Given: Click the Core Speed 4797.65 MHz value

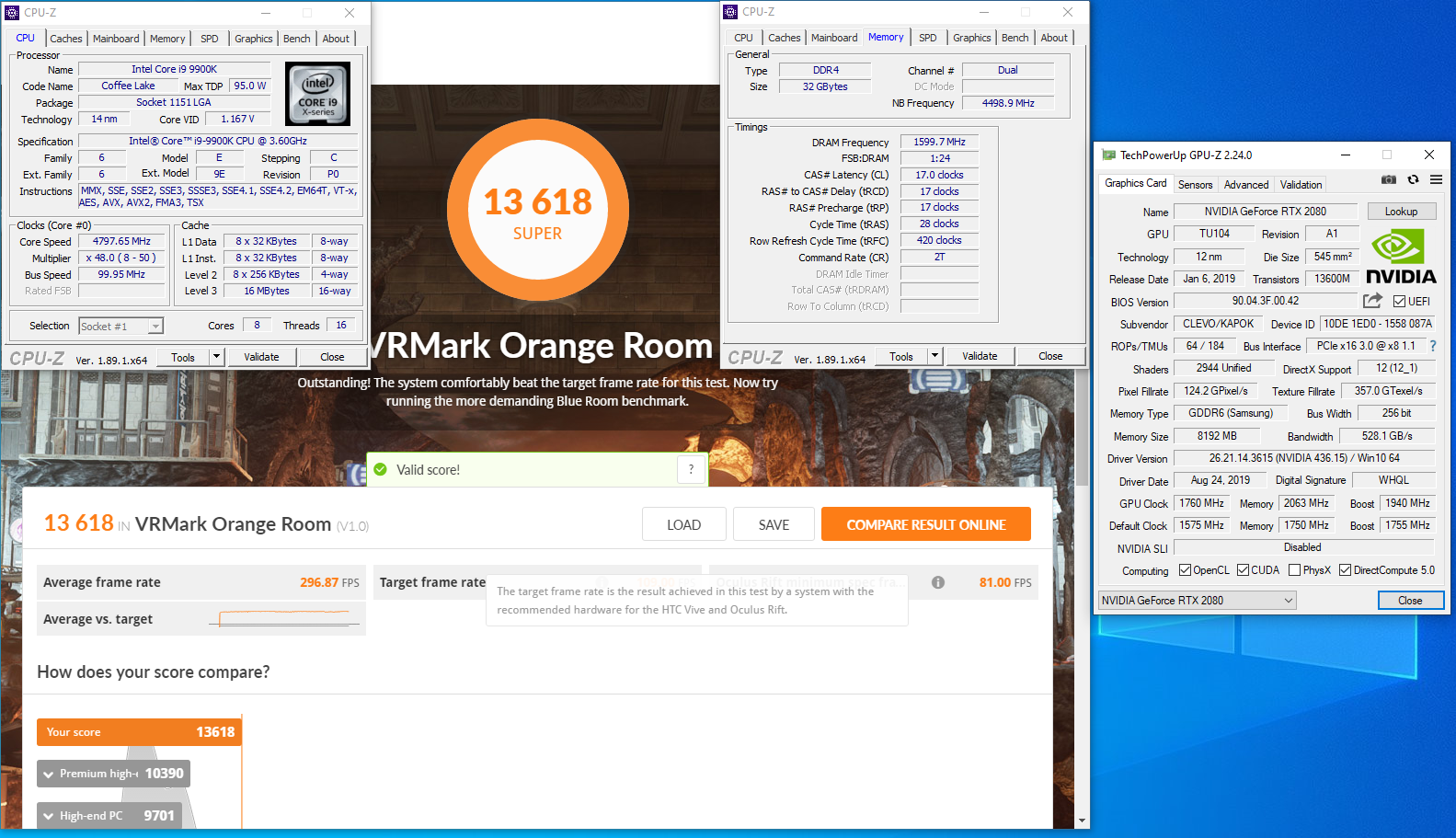Looking at the screenshot, I should point(121,241).
